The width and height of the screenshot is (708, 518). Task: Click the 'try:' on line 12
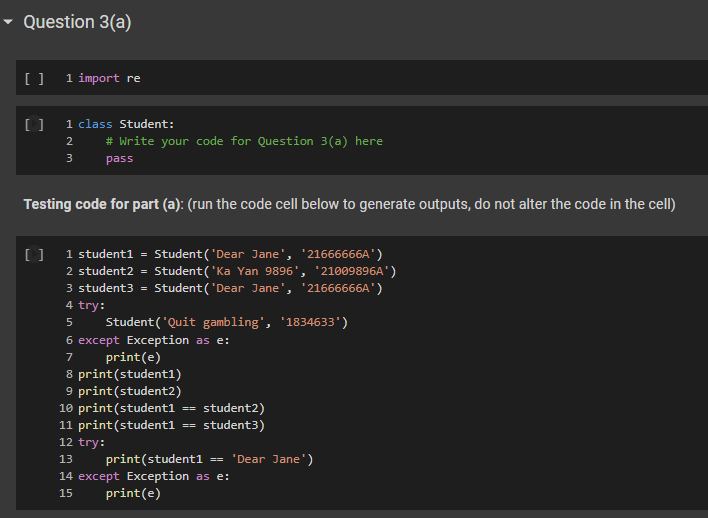pyautogui.click(x=92, y=442)
